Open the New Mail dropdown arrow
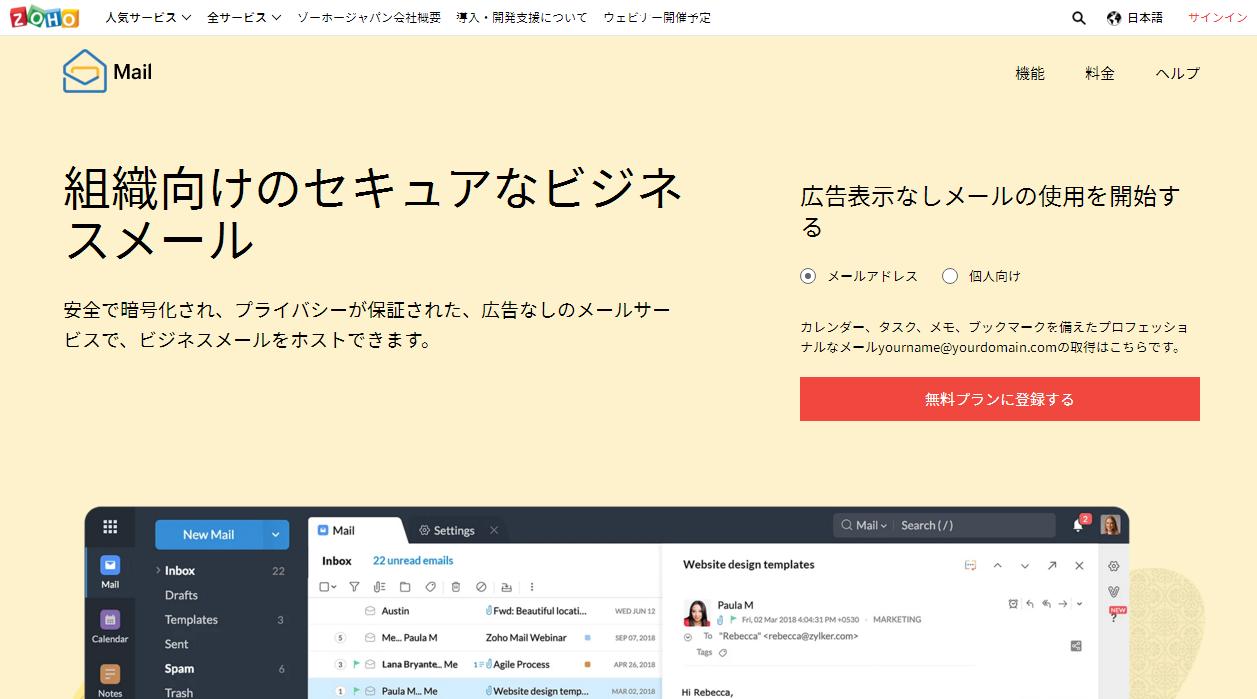 (x=276, y=535)
